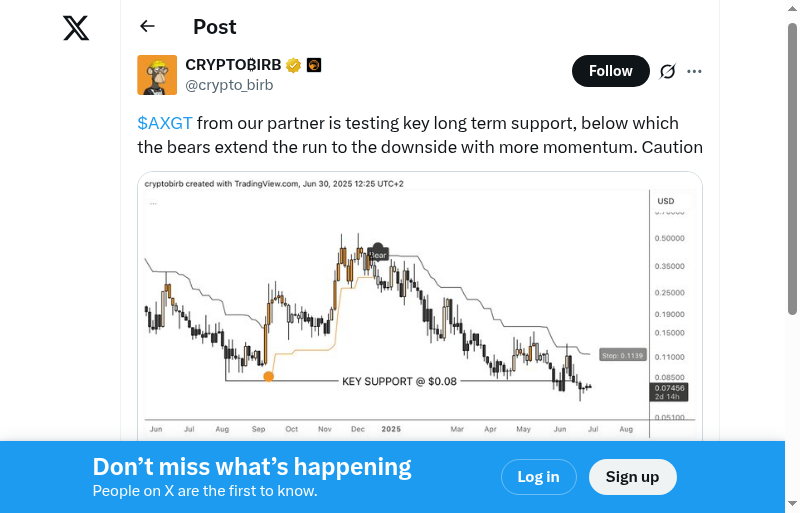This screenshot has height=513, width=800.
Task: Click the orange dot marker on chart
Action: point(268,376)
